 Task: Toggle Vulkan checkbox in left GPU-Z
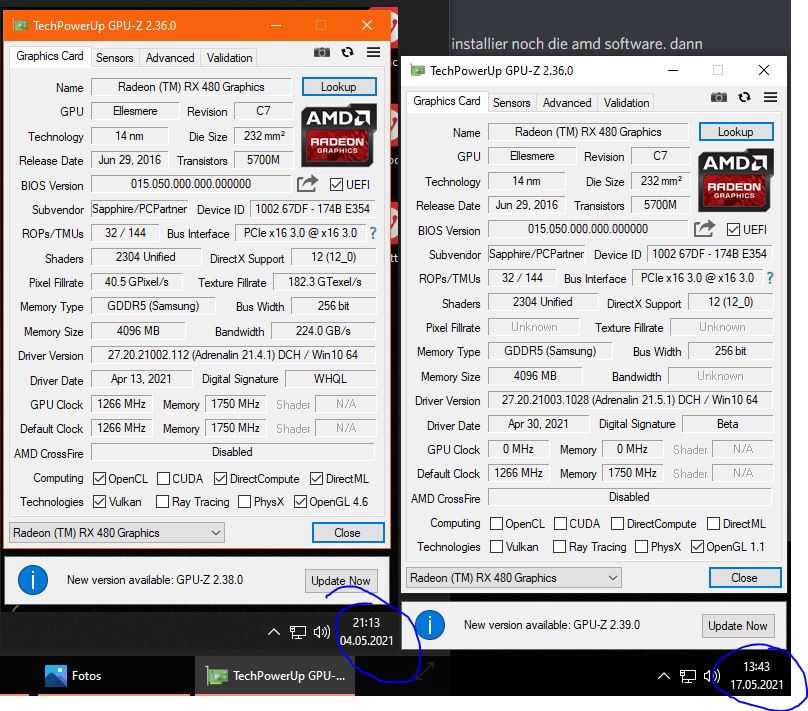[99, 501]
